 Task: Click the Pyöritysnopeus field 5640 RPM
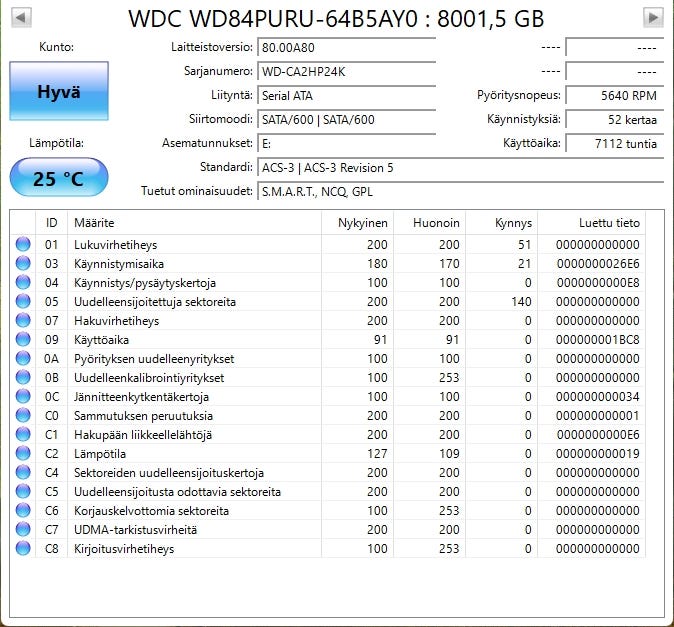[x=614, y=95]
